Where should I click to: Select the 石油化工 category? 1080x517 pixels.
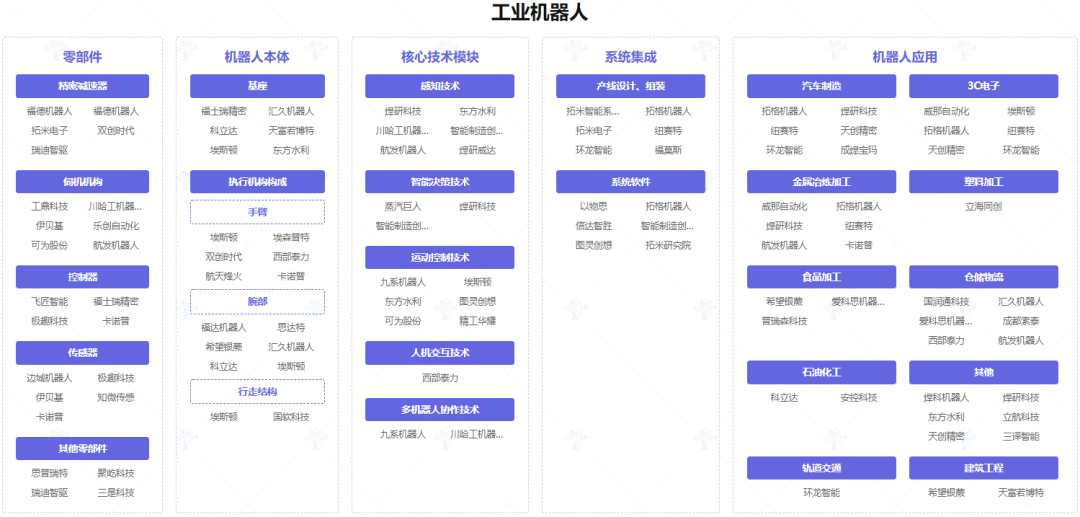click(821, 372)
